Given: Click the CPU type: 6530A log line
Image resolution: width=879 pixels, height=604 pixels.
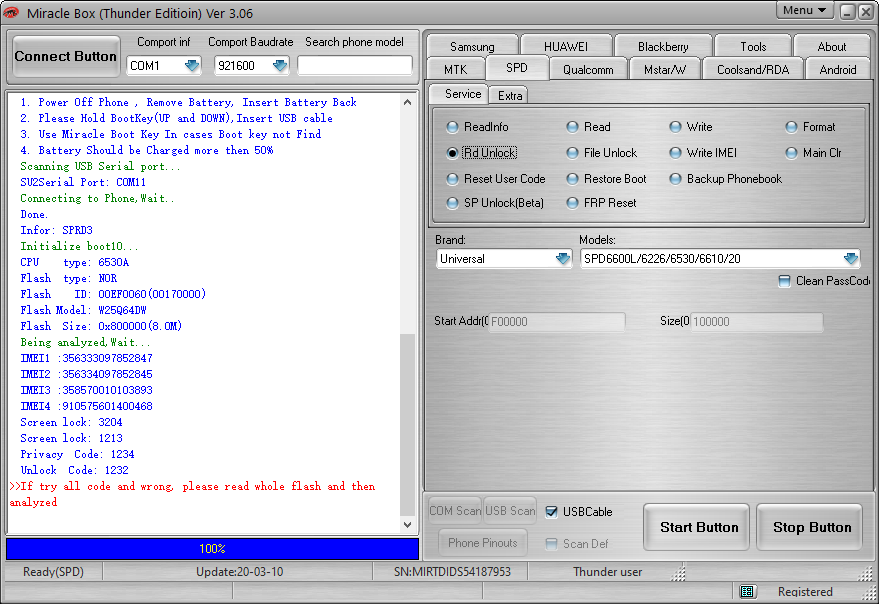Looking at the screenshot, I should point(75,262).
